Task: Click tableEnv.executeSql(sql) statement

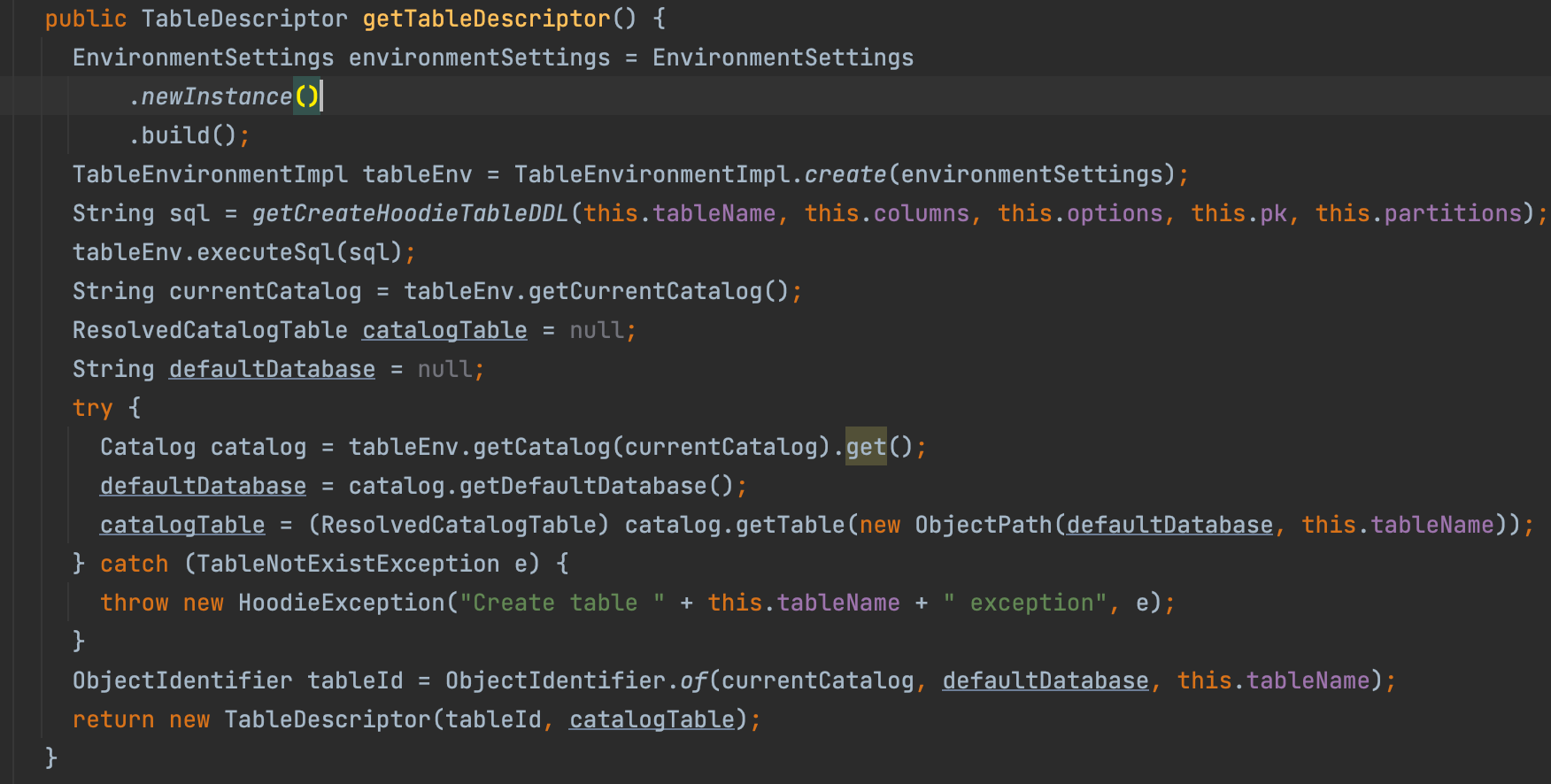Action: [x=244, y=252]
